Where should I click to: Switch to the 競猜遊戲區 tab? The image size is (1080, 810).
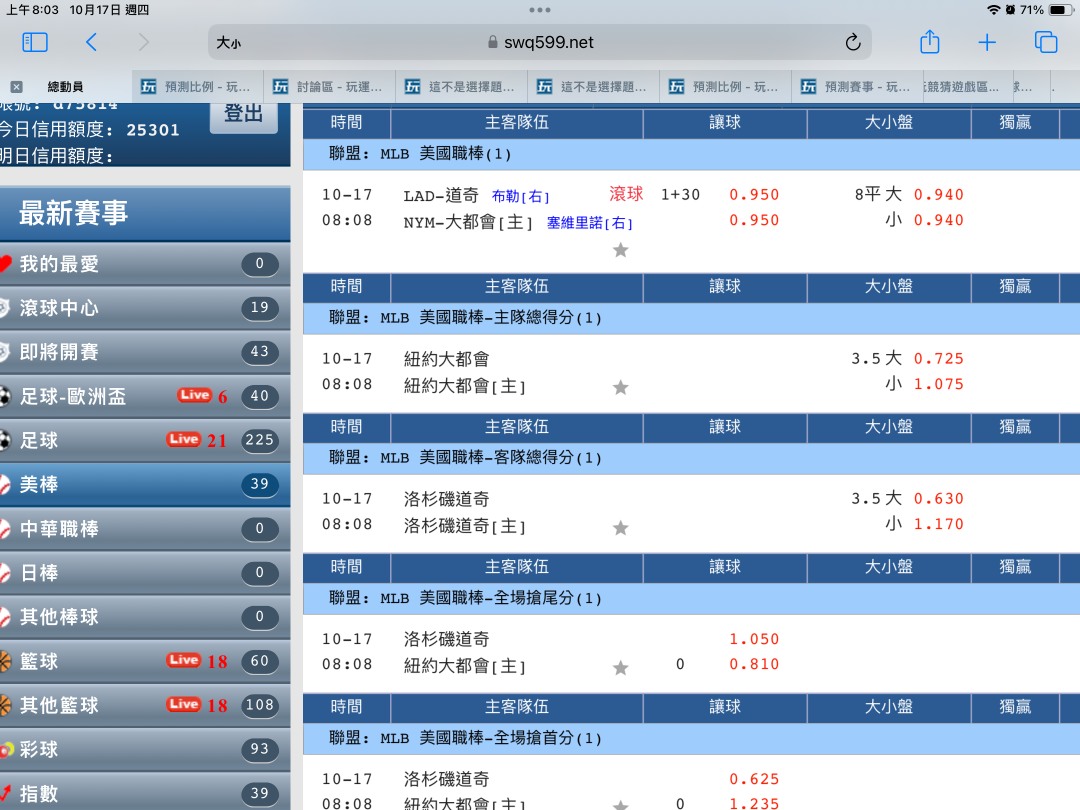click(966, 87)
